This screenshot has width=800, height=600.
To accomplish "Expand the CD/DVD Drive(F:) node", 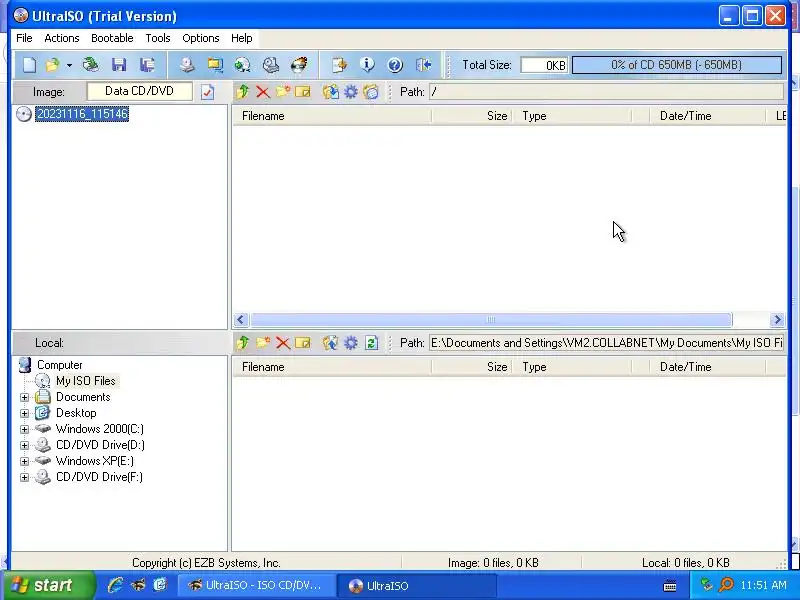I will coord(24,478).
